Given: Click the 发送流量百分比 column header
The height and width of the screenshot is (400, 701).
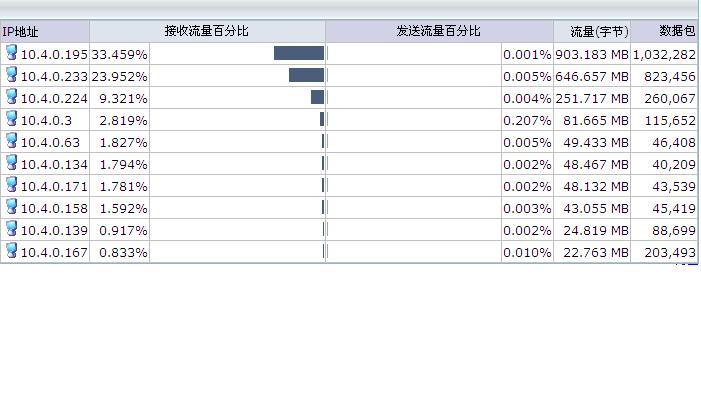Looking at the screenshot, I should (x=439, y=31).
